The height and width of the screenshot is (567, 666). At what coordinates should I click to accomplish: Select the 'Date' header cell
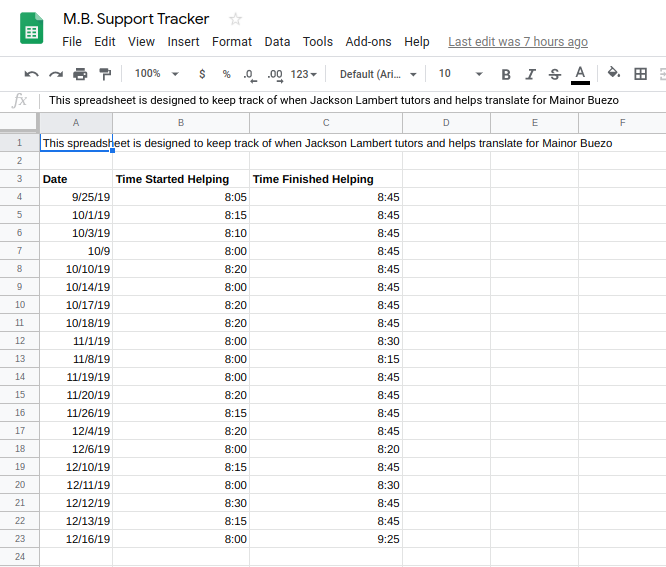[x=76, y=179]
